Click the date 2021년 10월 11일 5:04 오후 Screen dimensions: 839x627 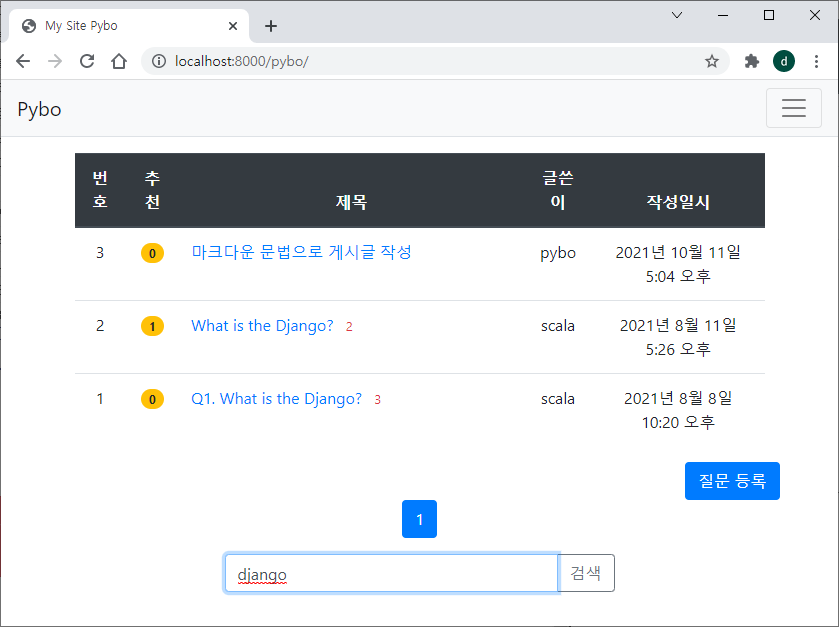678,264
